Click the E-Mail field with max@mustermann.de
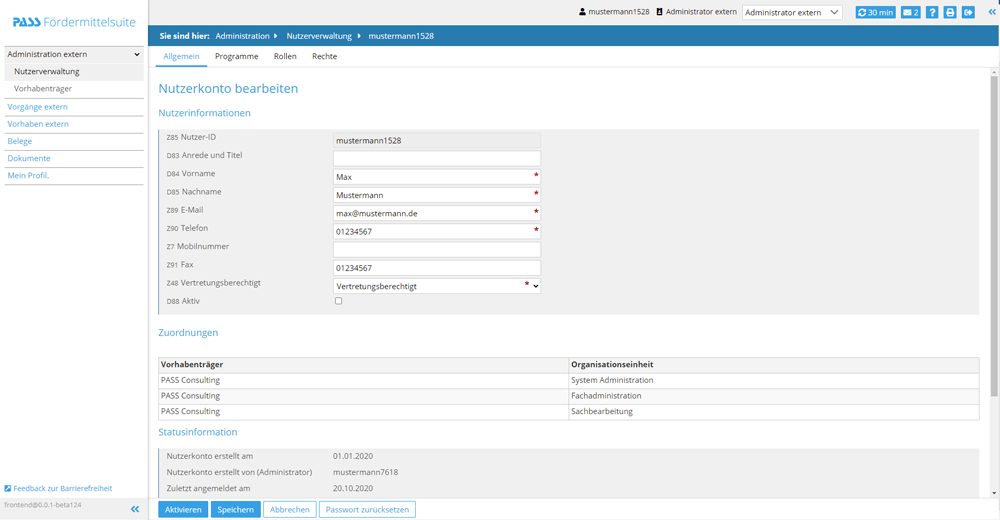Viewport: 1000px width, 520px height. (x=437, y=213)
